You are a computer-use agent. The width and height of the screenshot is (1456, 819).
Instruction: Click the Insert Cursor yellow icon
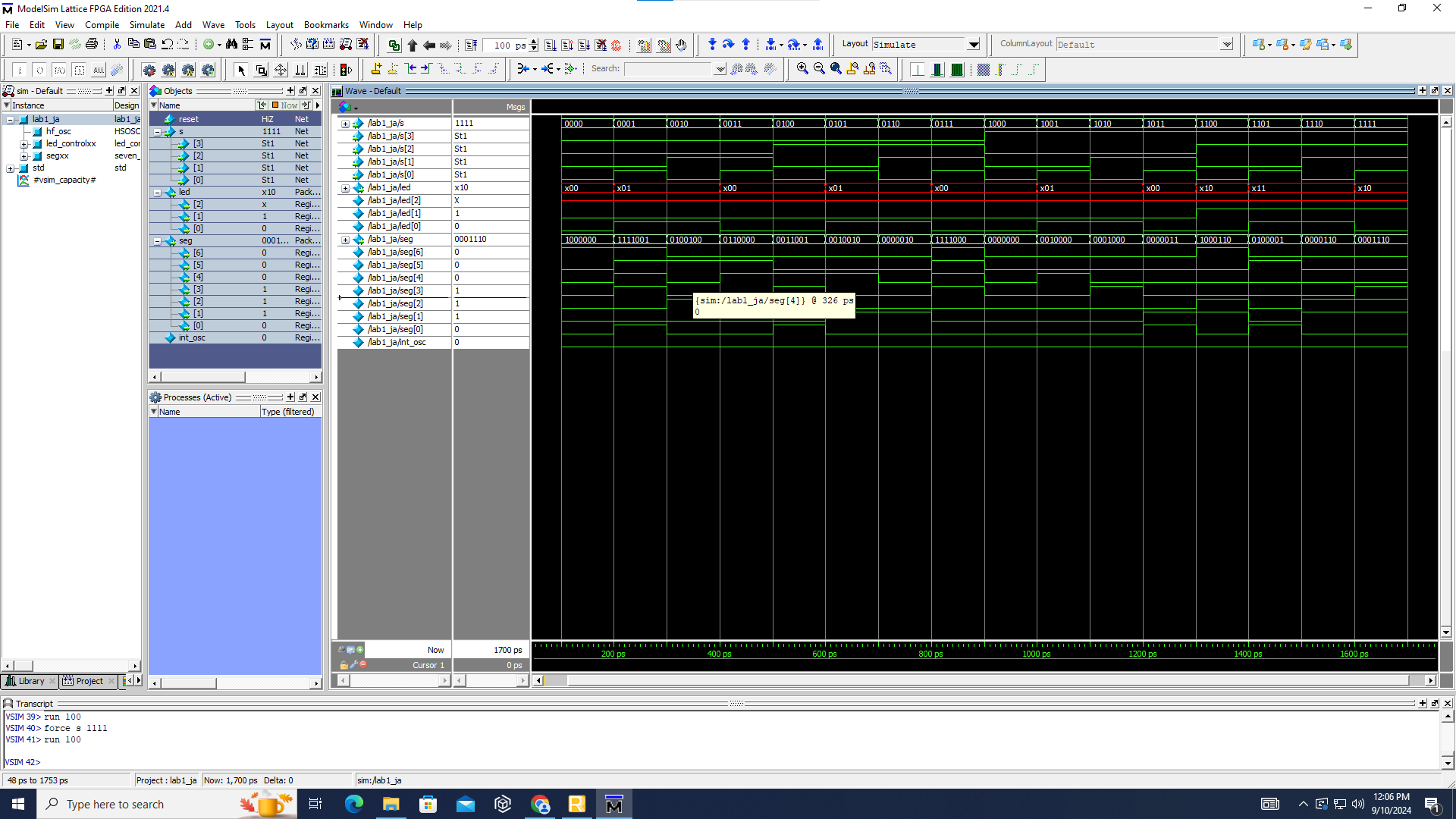click(376, 69)
